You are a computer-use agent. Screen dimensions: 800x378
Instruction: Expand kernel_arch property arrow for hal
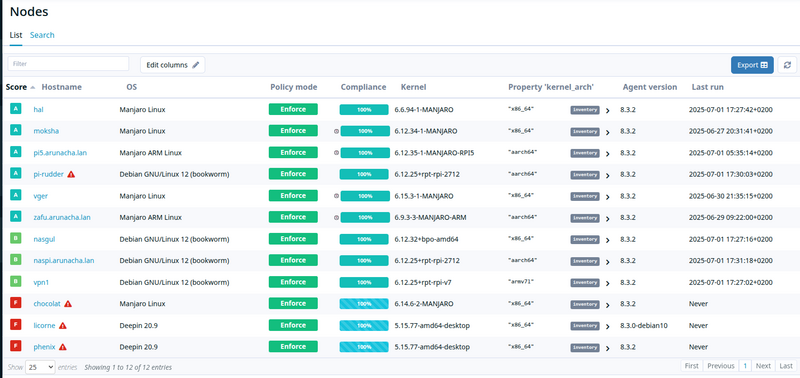tap(607, 111)
